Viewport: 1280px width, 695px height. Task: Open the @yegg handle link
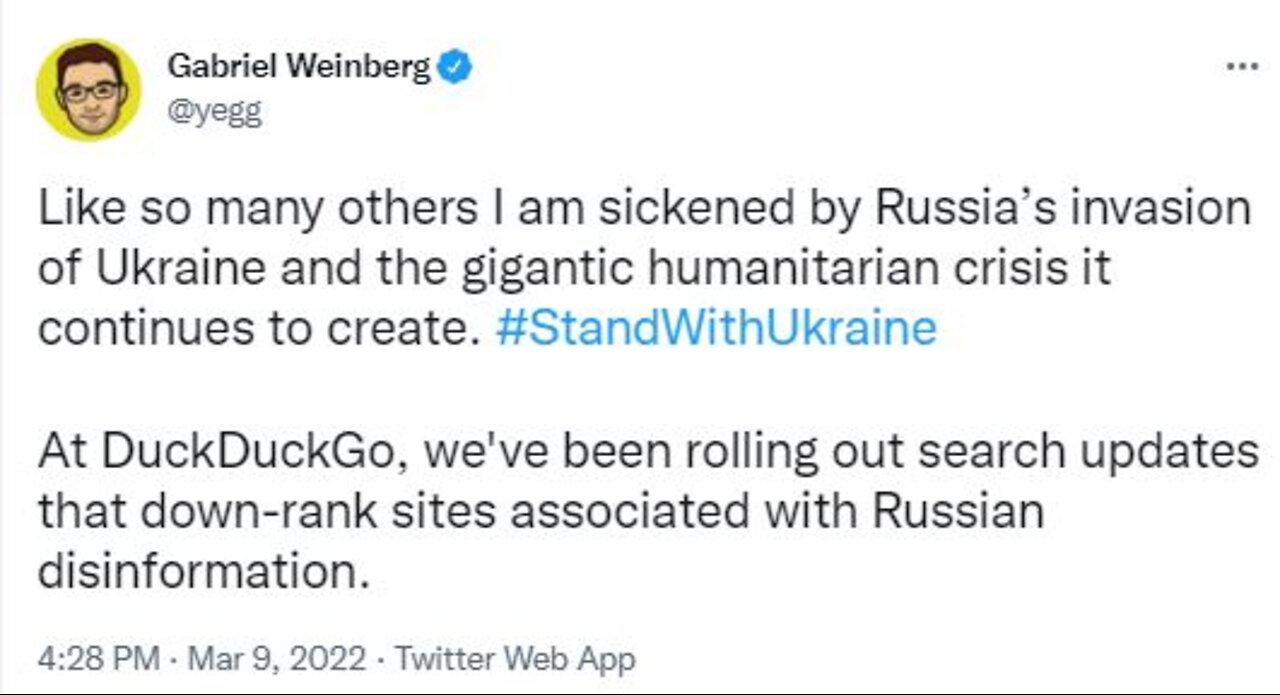(x=214, y=112)
